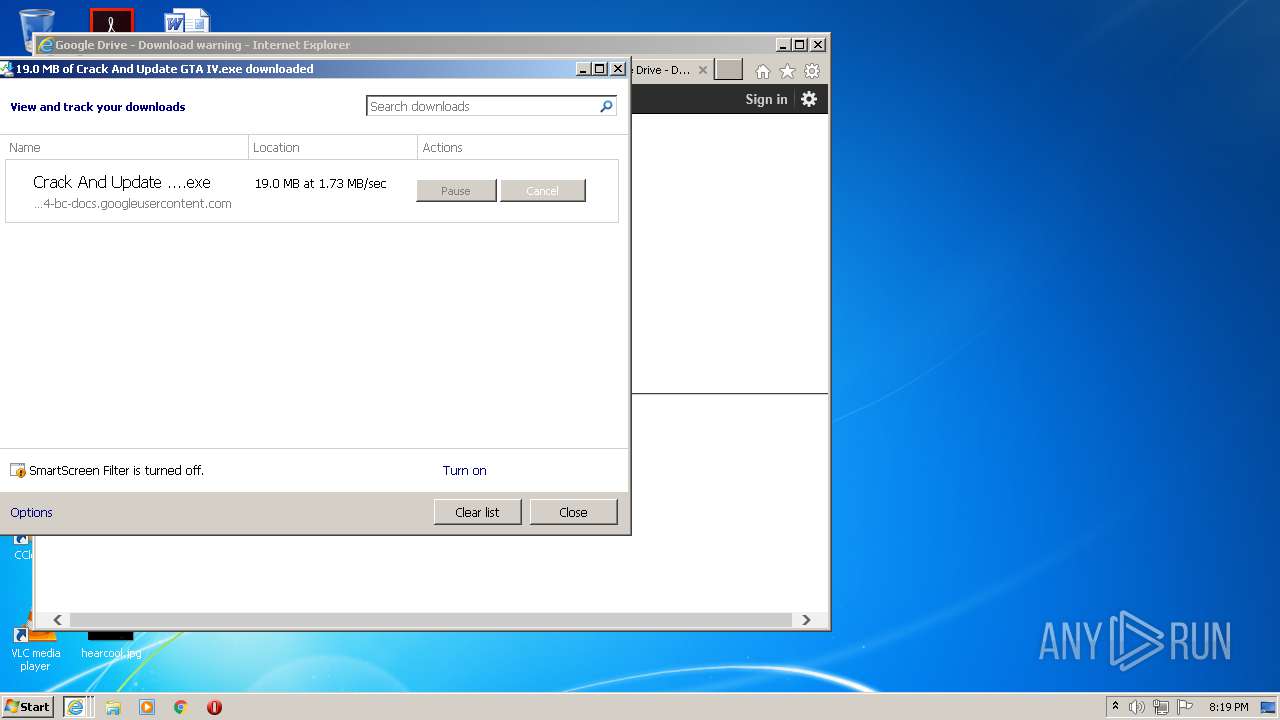Click 19.0 MB at 1.73 MB/sec text
The image size is (1280, 720).
(320, 184)
